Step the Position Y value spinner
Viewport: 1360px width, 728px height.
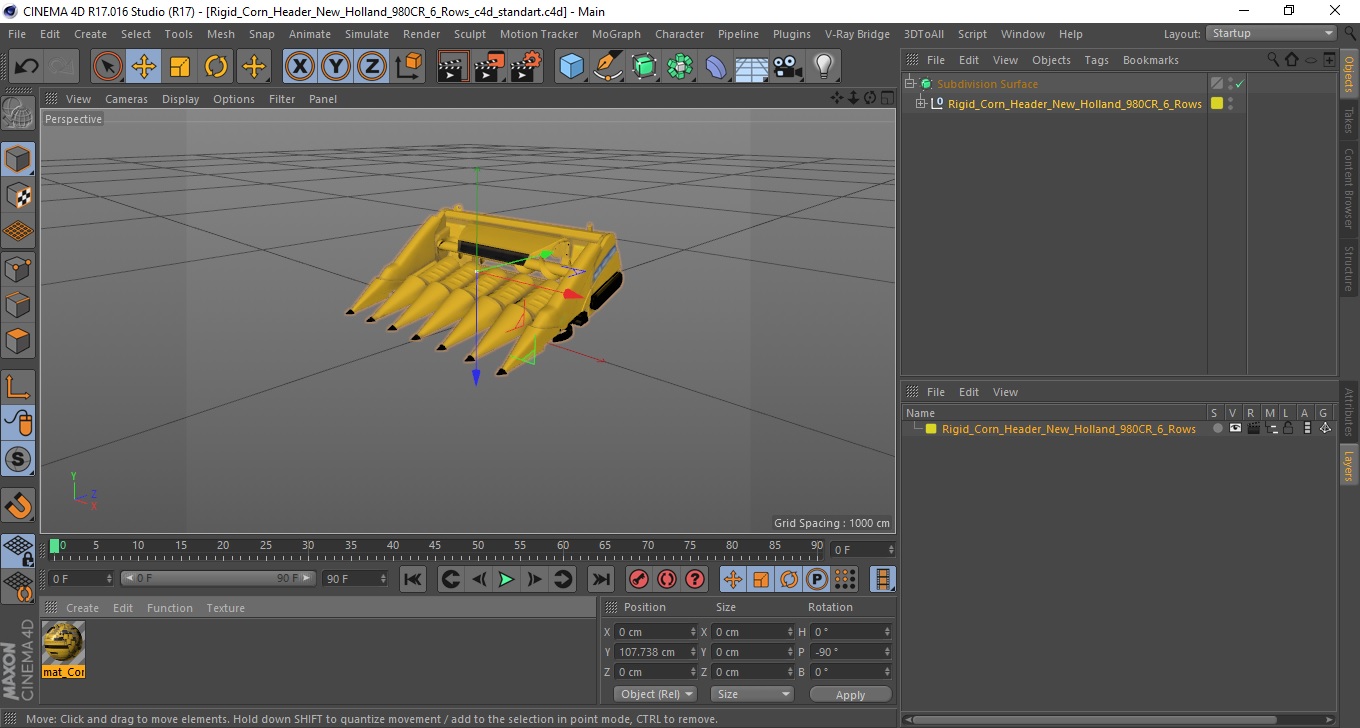pos(693,652)
